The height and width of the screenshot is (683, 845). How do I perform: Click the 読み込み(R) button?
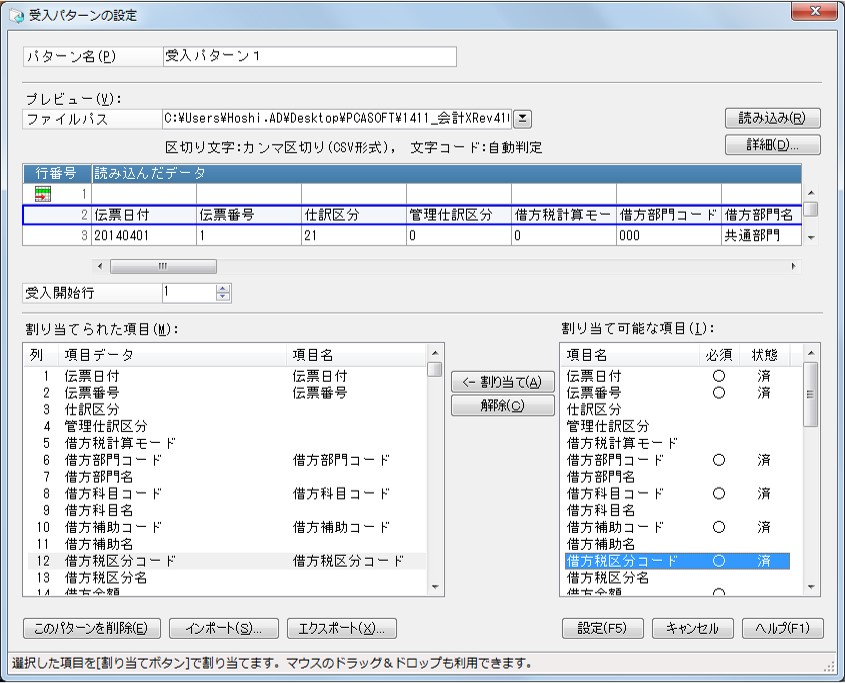pos(772,118)
